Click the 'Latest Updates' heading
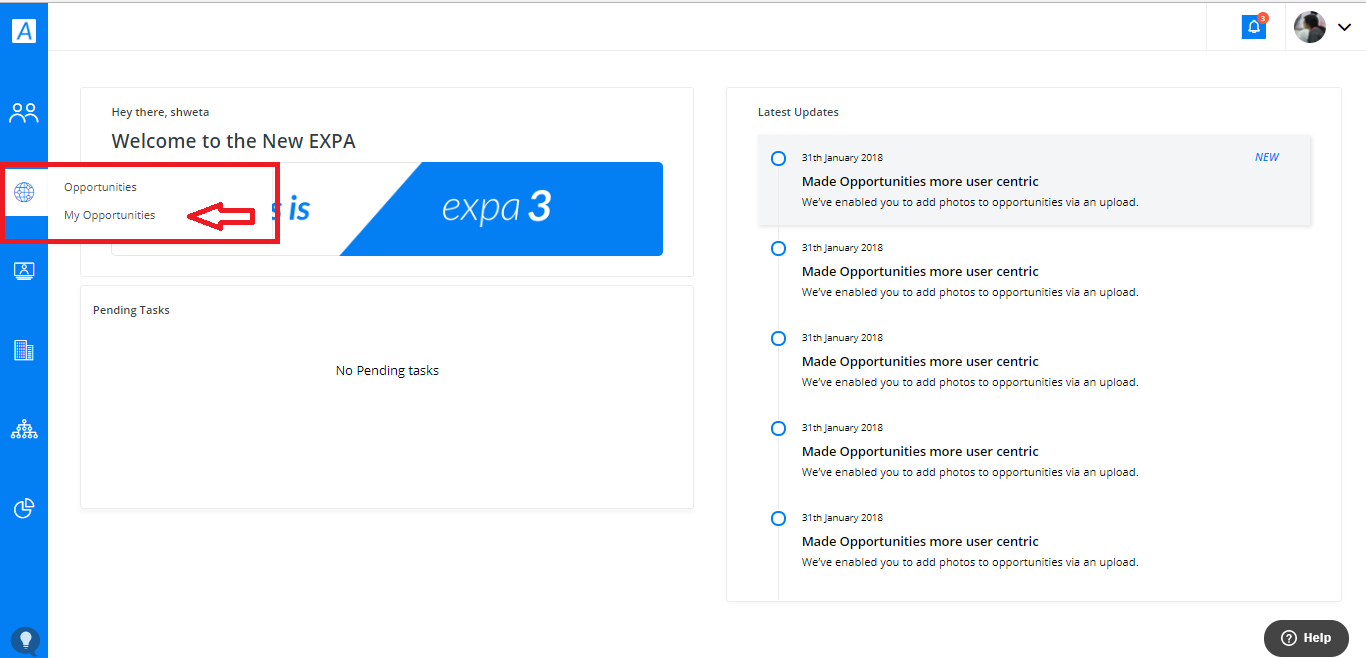This screenshot has width=1366, height=658. [x=798, y=112]
